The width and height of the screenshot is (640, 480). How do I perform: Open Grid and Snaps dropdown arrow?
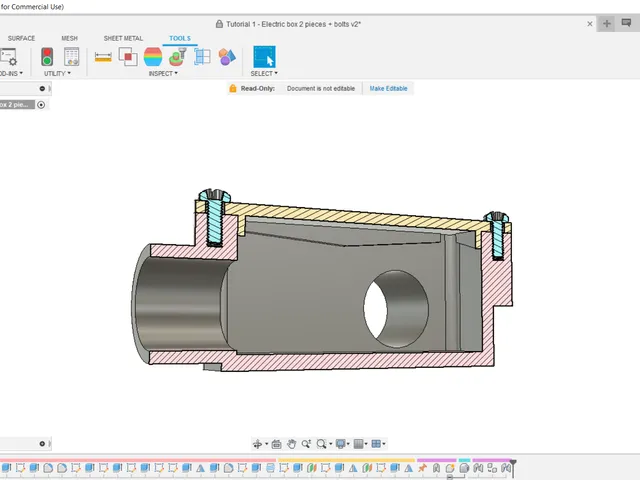pos(366,444)
